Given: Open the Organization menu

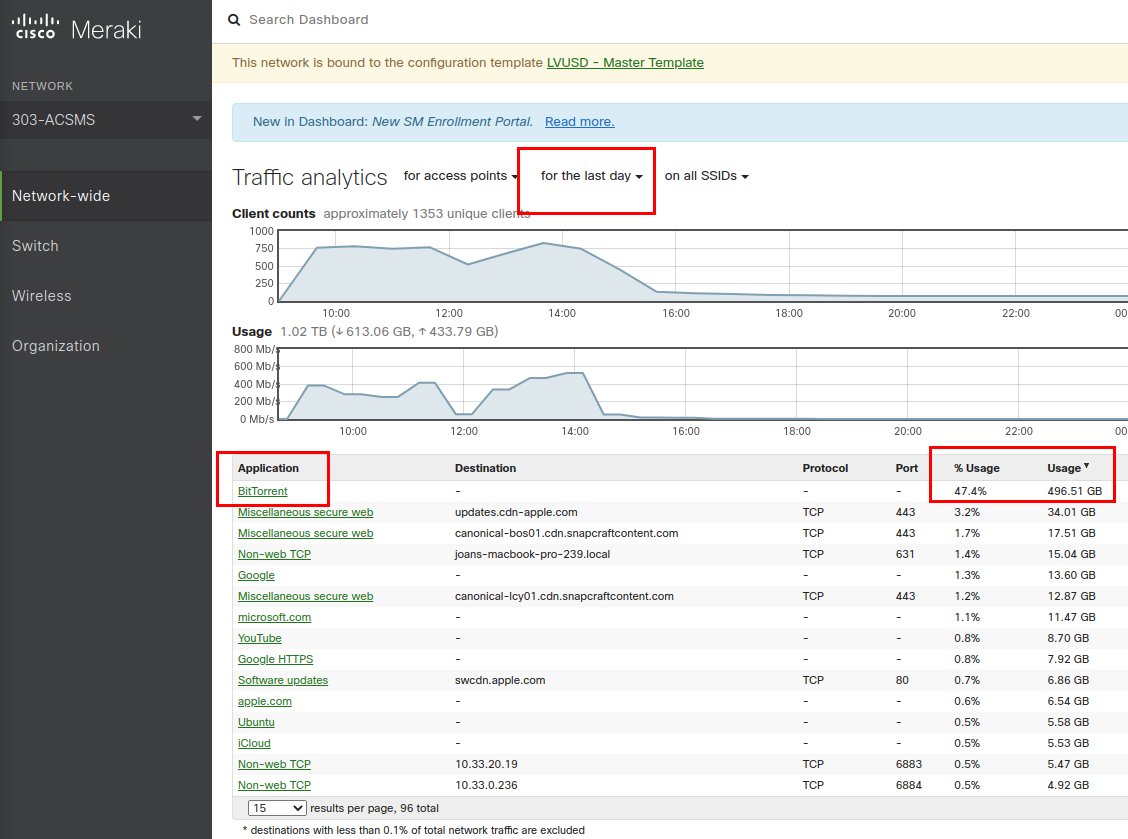Looking at the screenshot, I should click(x=55, y=346).
